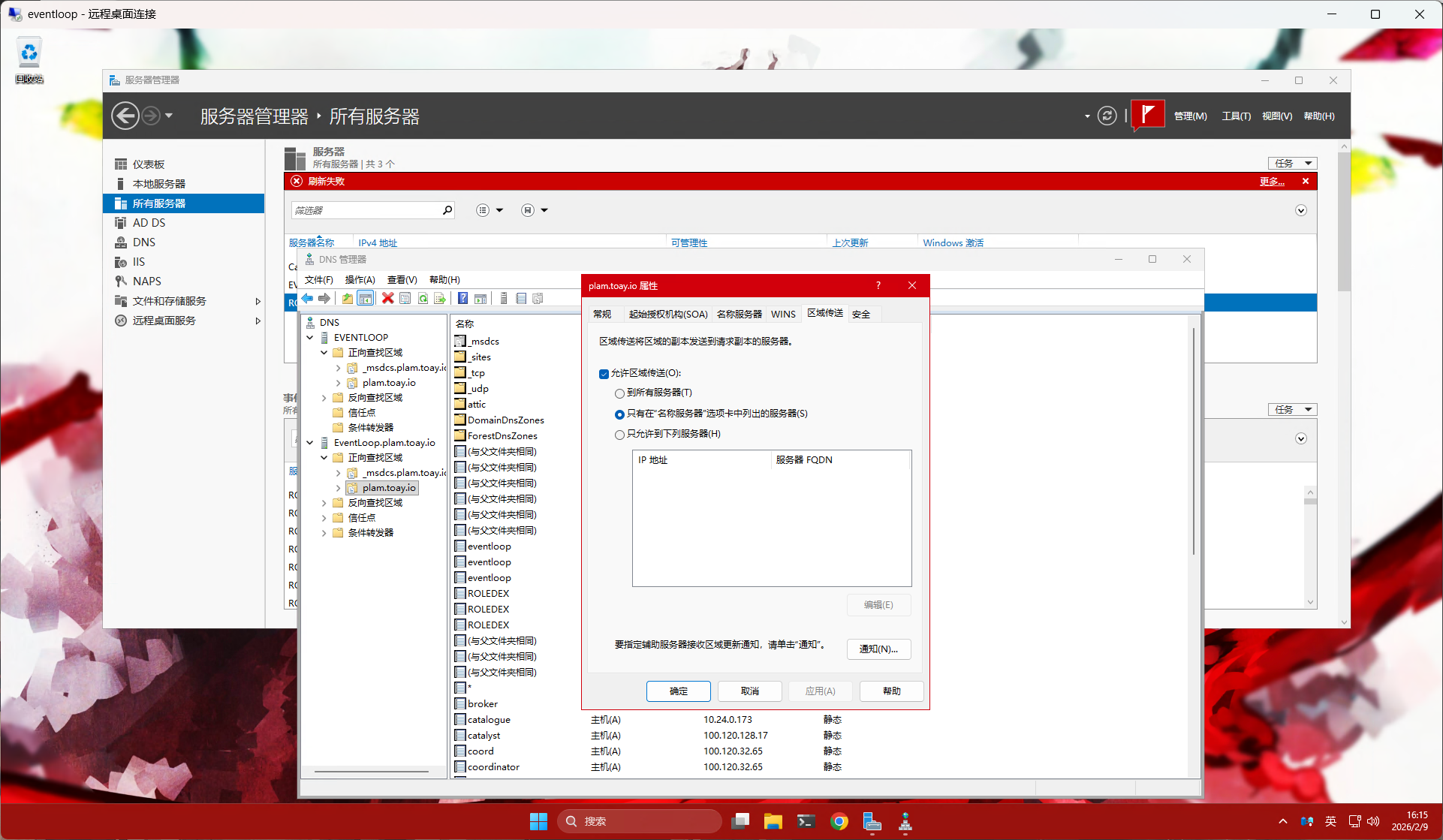Click the red Delete X toolbar icon
This screenshot has width=1443, height=840.
tap(387, 299)
